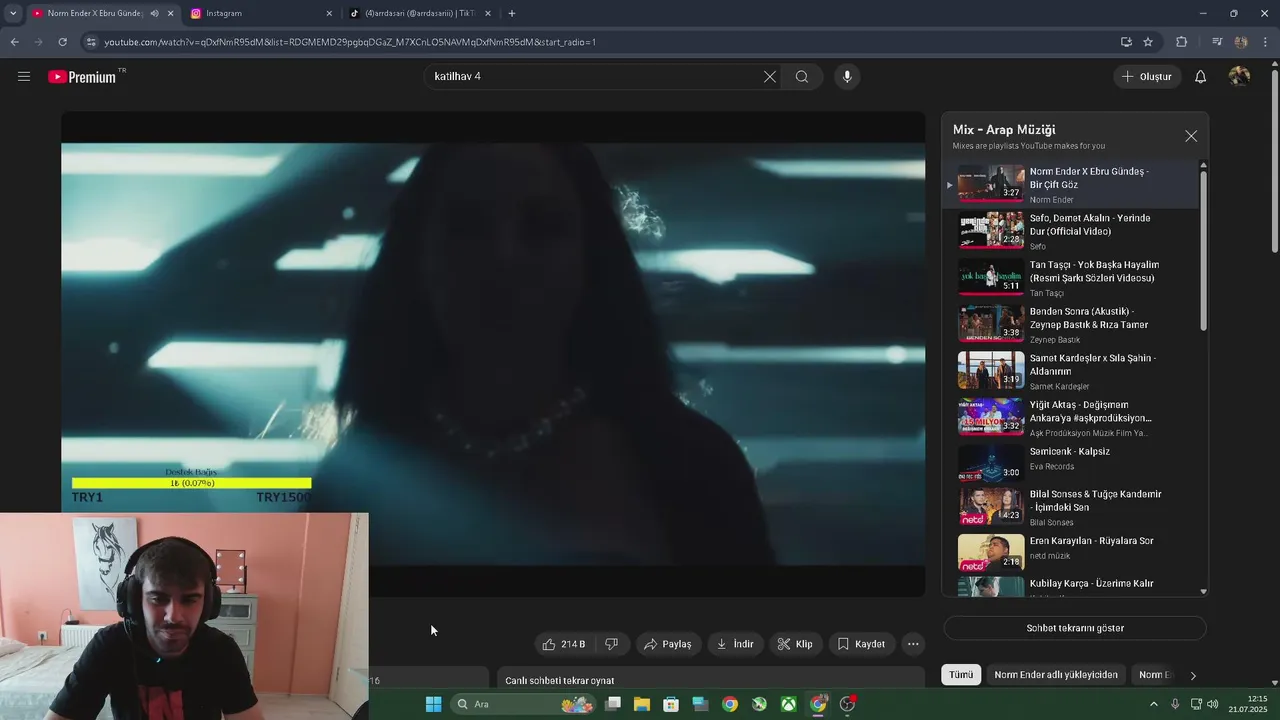Select the Tümü filter chip
The height and width of the screenshot is (720, 1280).
[961, 675]
